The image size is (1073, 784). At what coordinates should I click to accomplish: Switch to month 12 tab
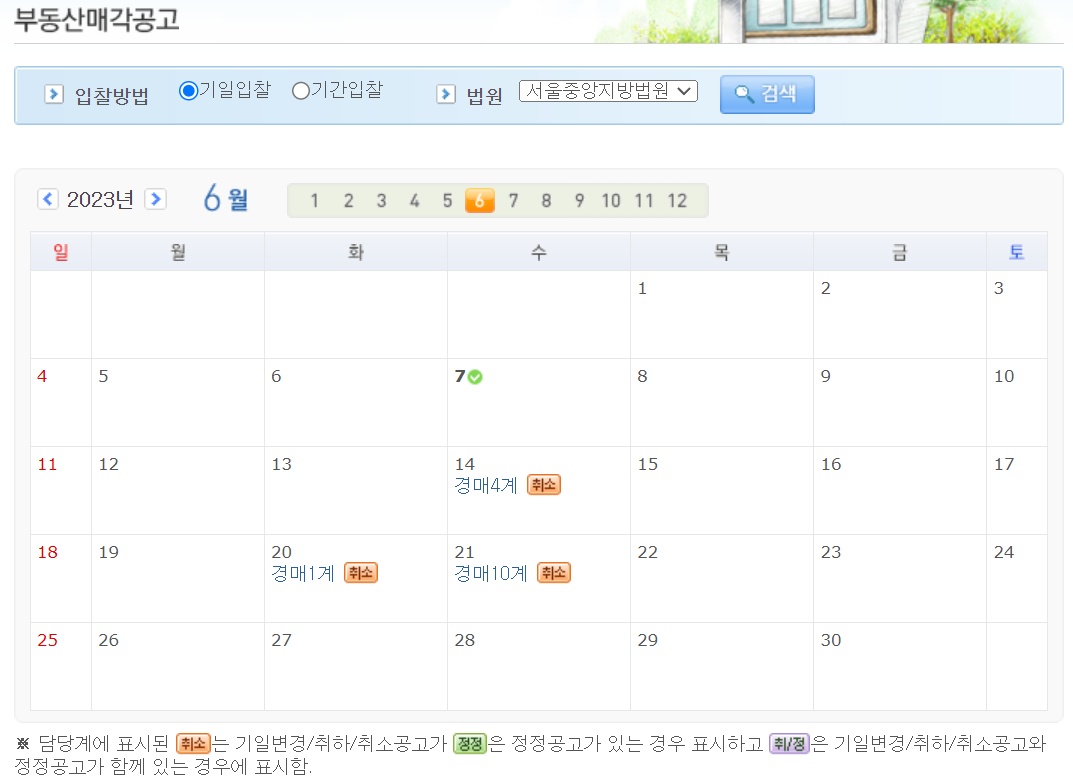[x=677, y=200]
